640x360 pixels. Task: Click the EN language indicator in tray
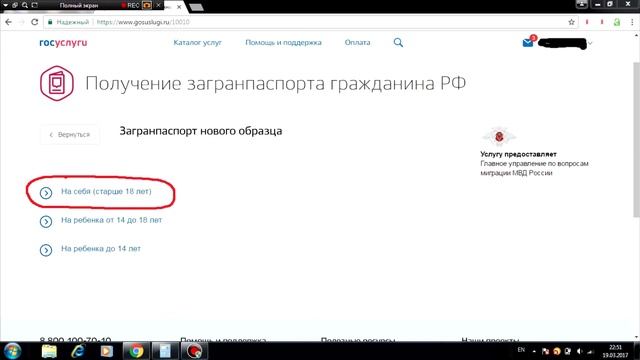(x=521, y=350)
